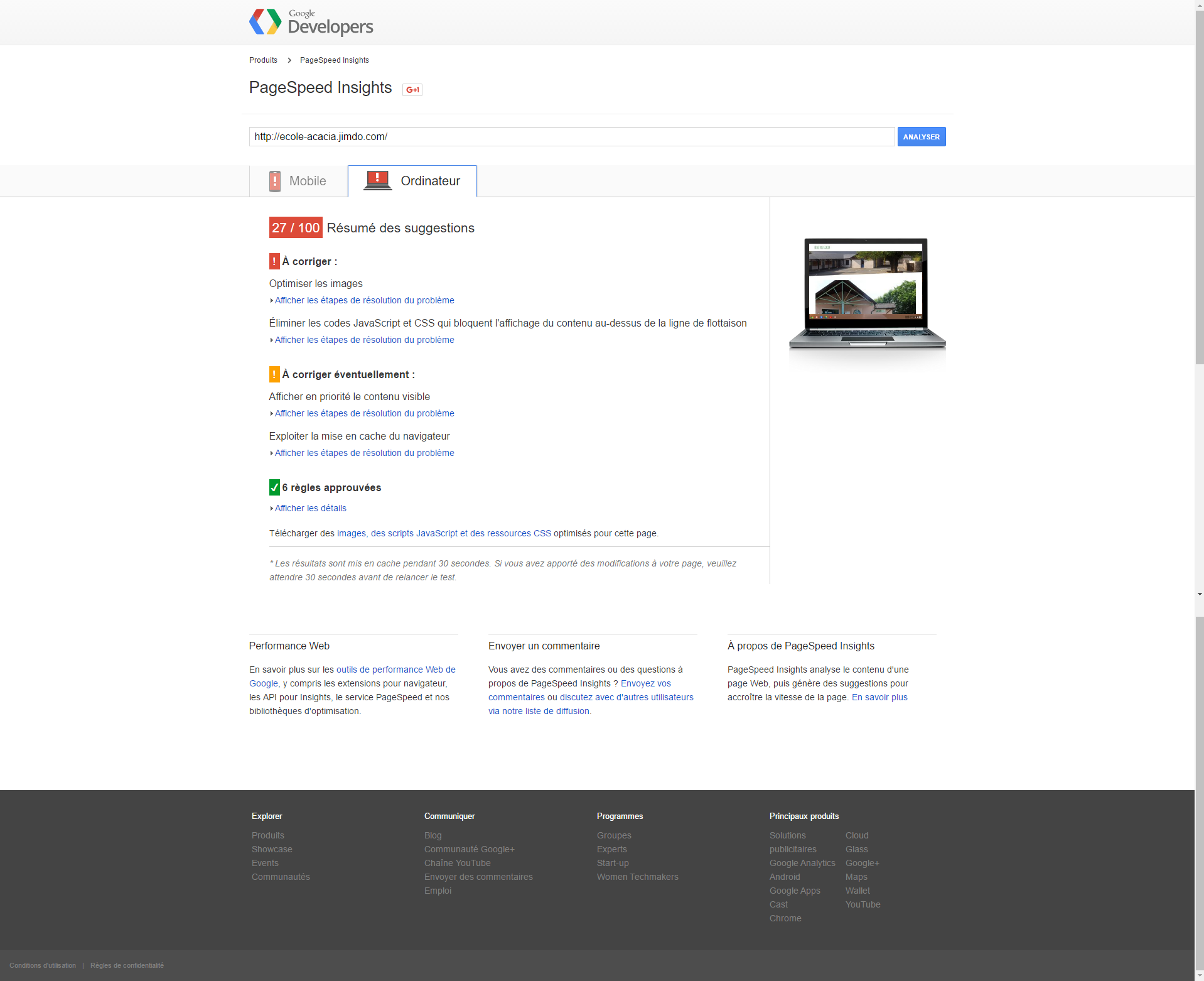Viewport: 1204px width, 981px height.
Task: Open footer Emploi link
Action: [x=438, y=891]
